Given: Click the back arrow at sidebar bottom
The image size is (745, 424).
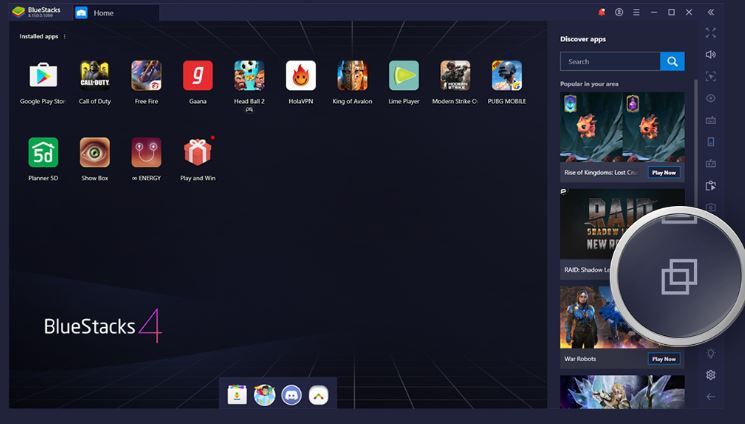Looking at the screenshot, I should [x=711, y=396].
